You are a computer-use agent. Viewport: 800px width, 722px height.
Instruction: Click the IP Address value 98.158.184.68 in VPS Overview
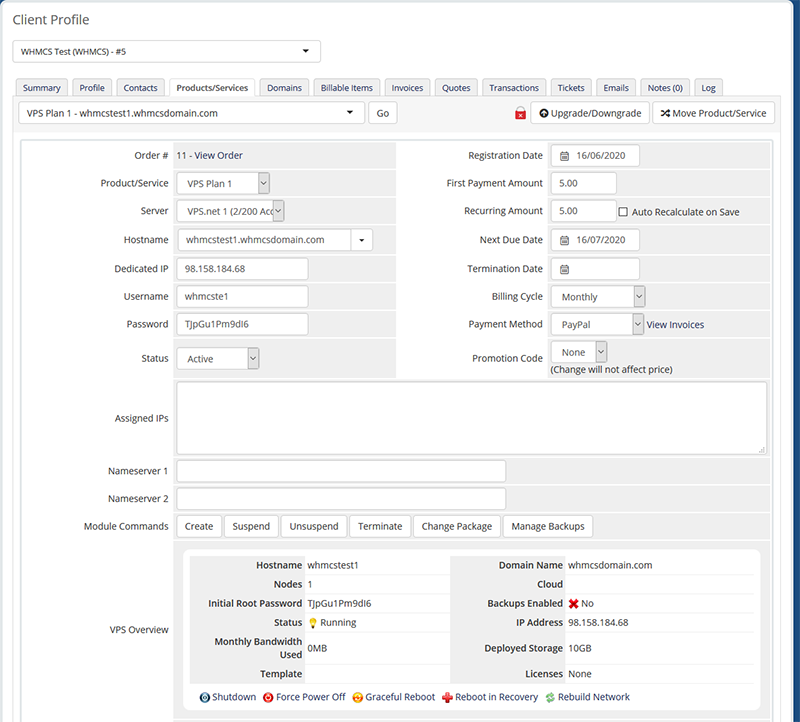[598, 623]
